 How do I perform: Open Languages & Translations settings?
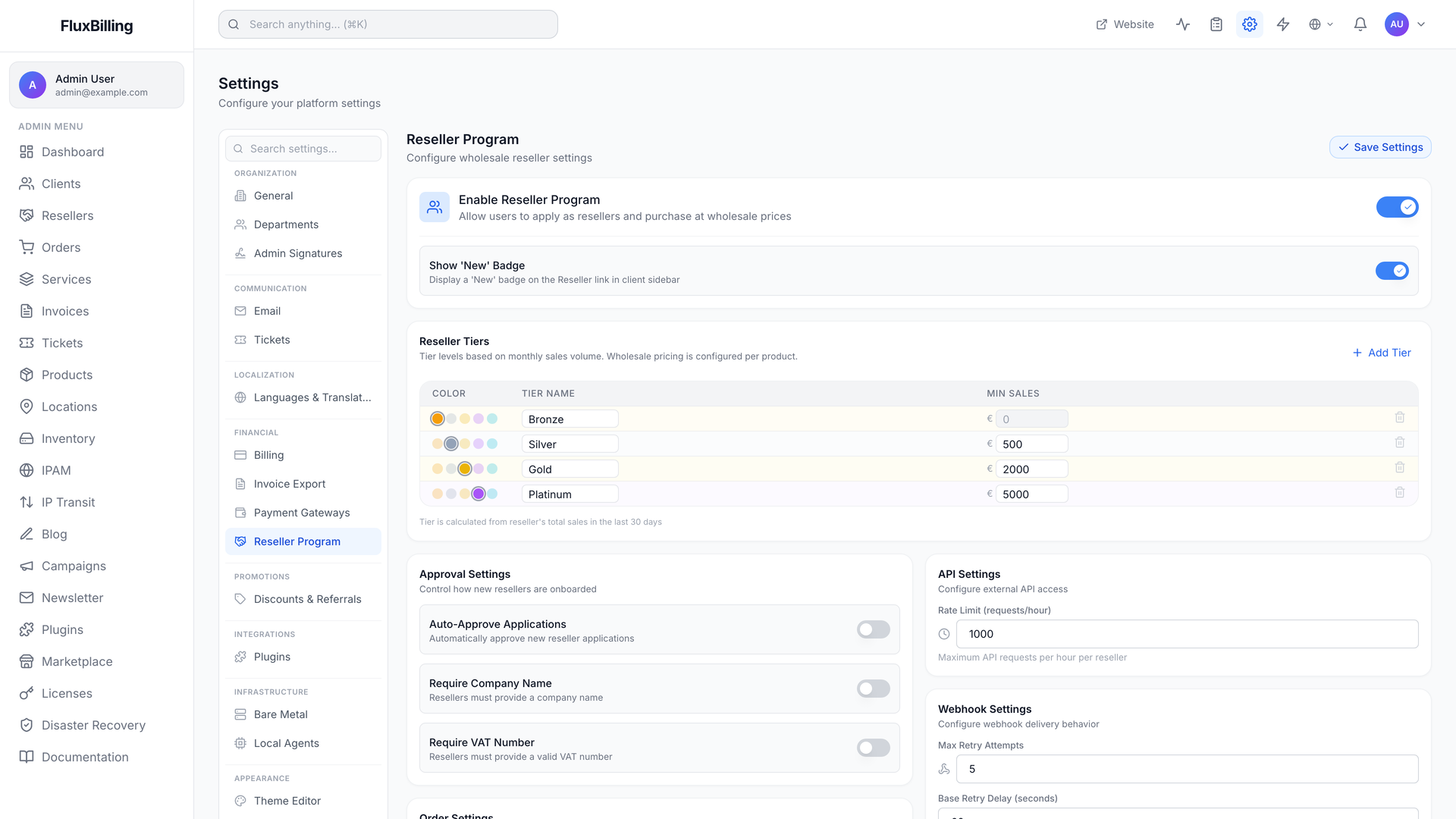point(303,397)
